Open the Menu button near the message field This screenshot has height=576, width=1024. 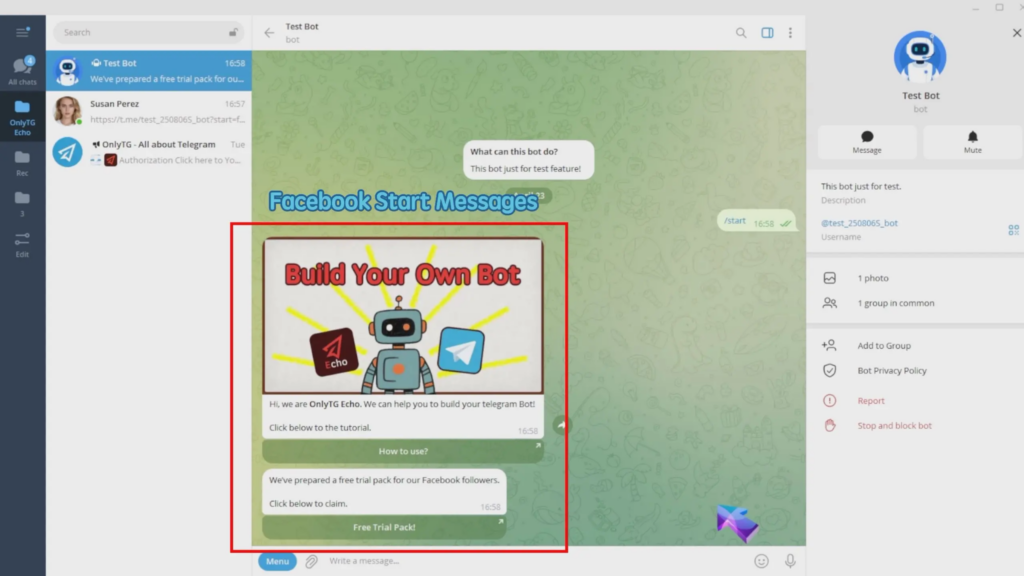coord(277,561)
